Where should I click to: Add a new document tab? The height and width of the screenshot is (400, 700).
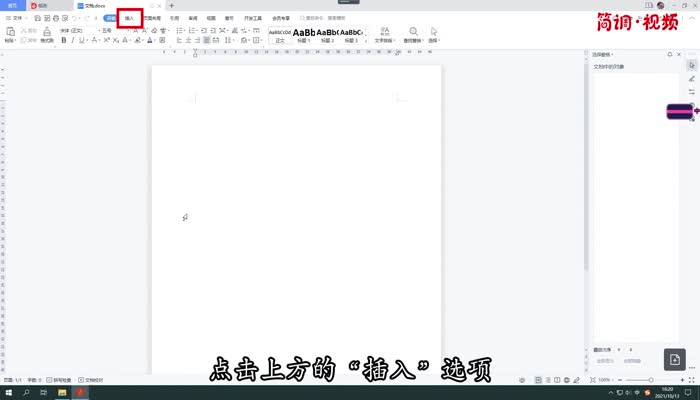[x=171, y=6]
